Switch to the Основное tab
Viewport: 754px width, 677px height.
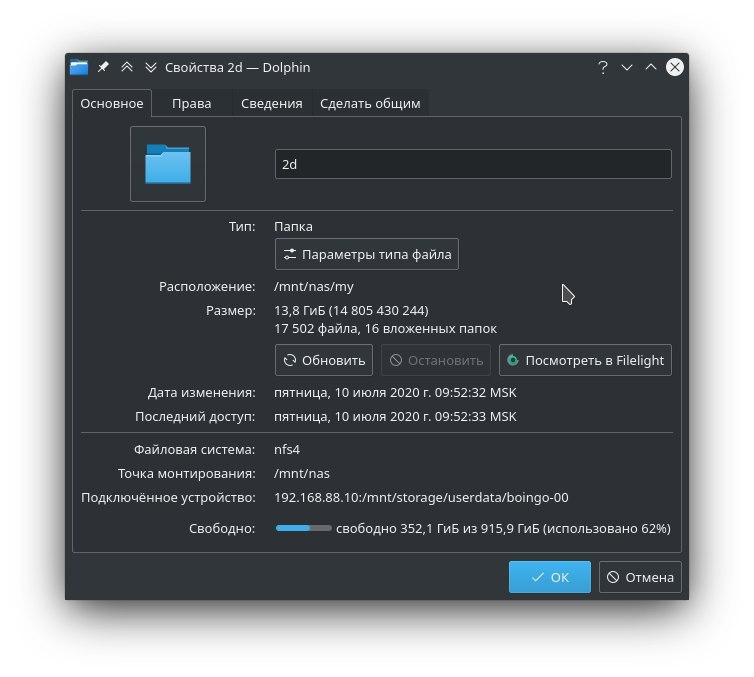coord(112,103)
